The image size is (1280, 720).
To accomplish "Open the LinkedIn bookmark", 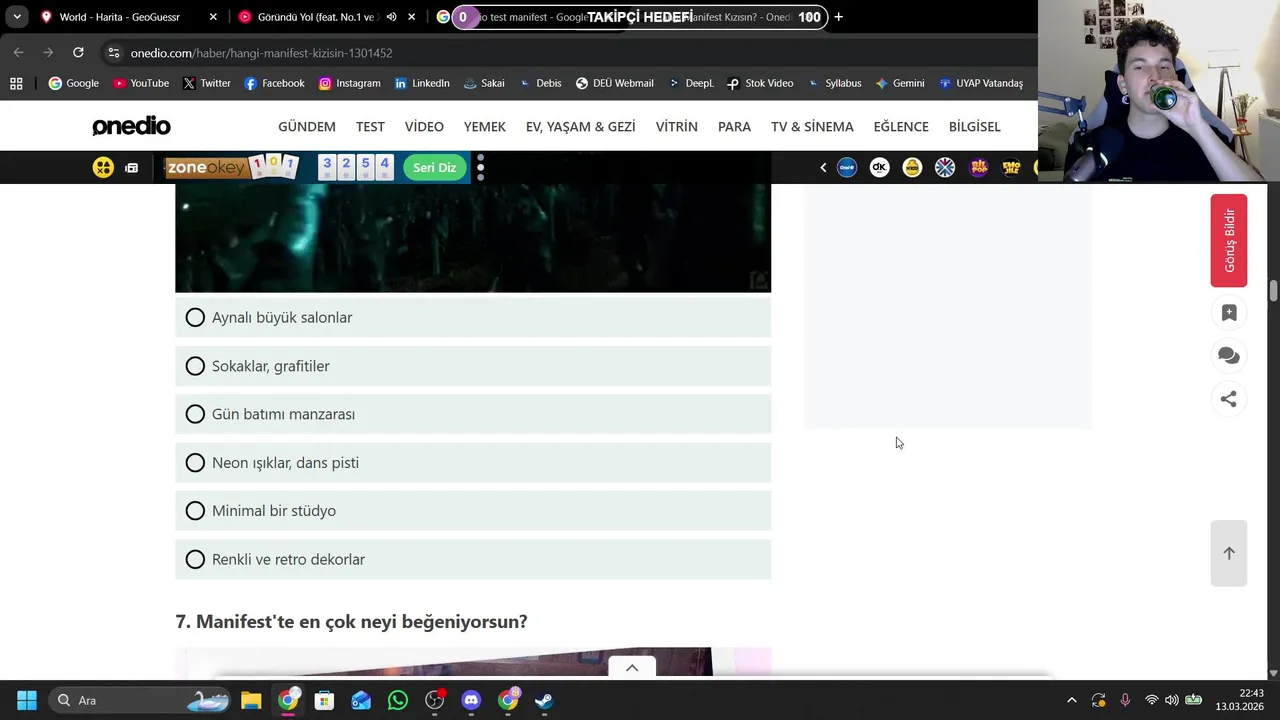I will (x=421, y=83).
